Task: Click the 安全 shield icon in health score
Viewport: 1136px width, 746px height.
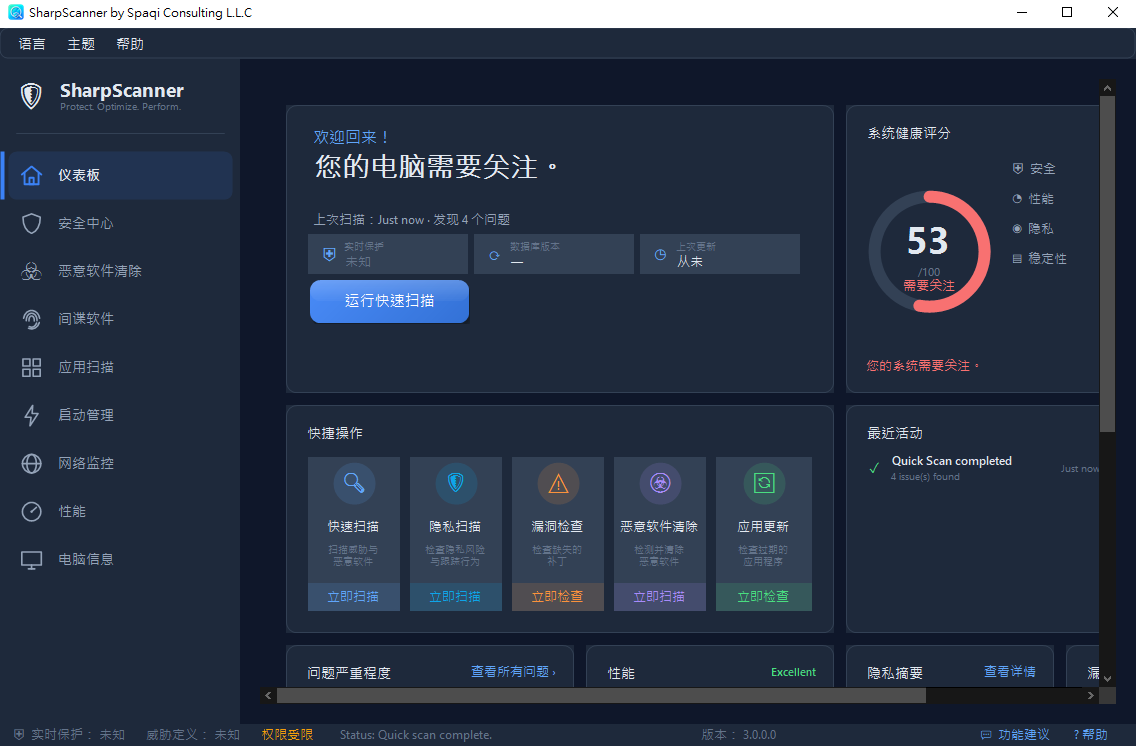Action: (1018, 169)
